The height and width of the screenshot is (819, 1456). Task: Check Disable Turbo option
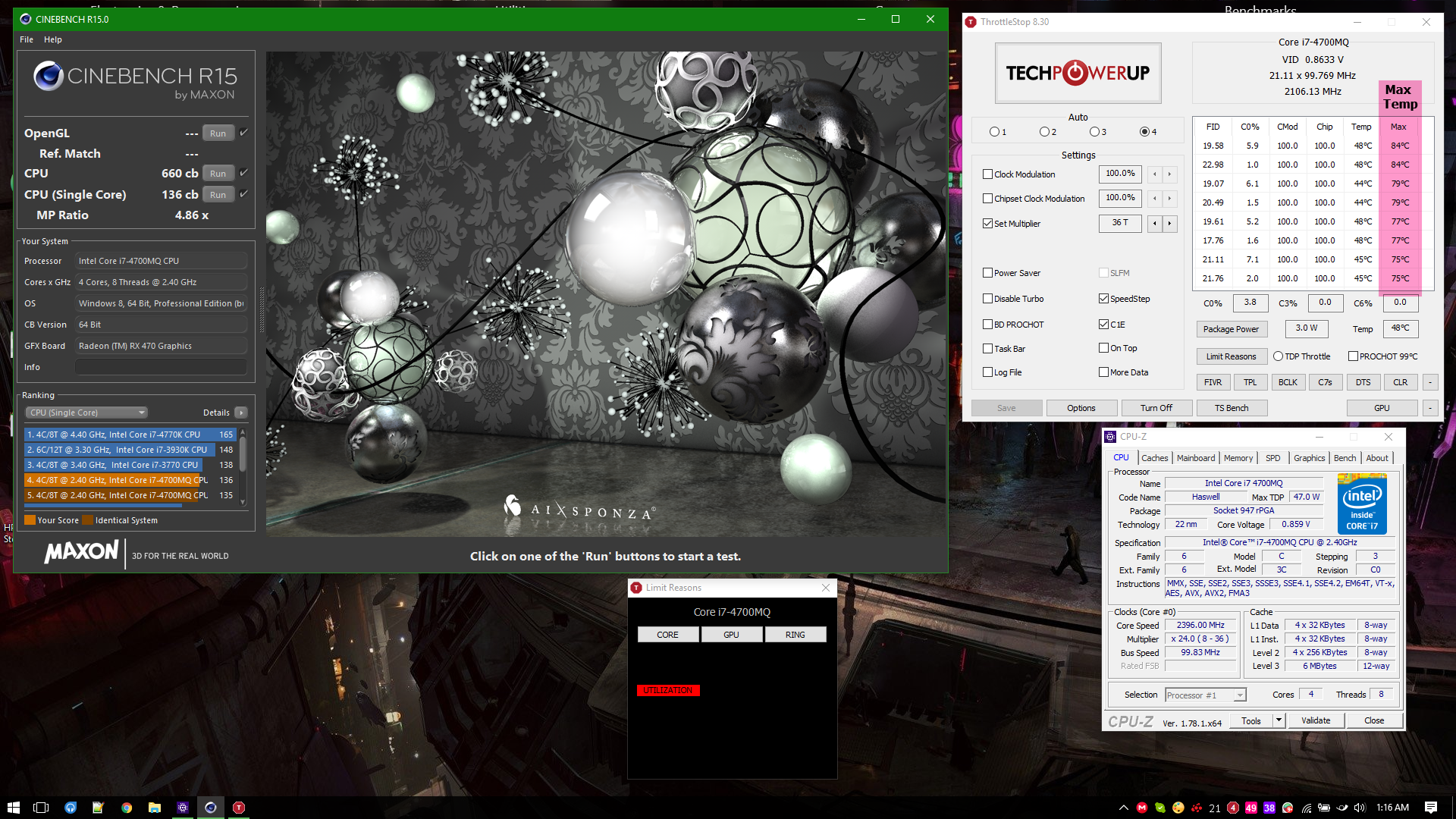pos(987,299)
